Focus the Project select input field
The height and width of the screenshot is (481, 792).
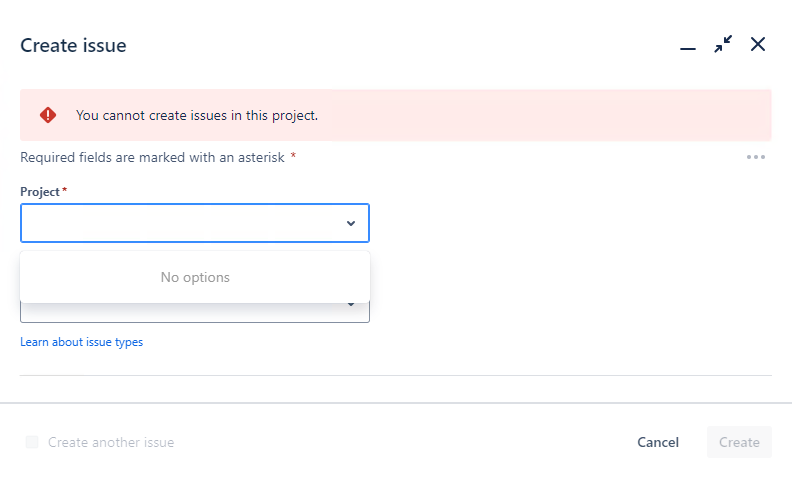coord(195,223)
